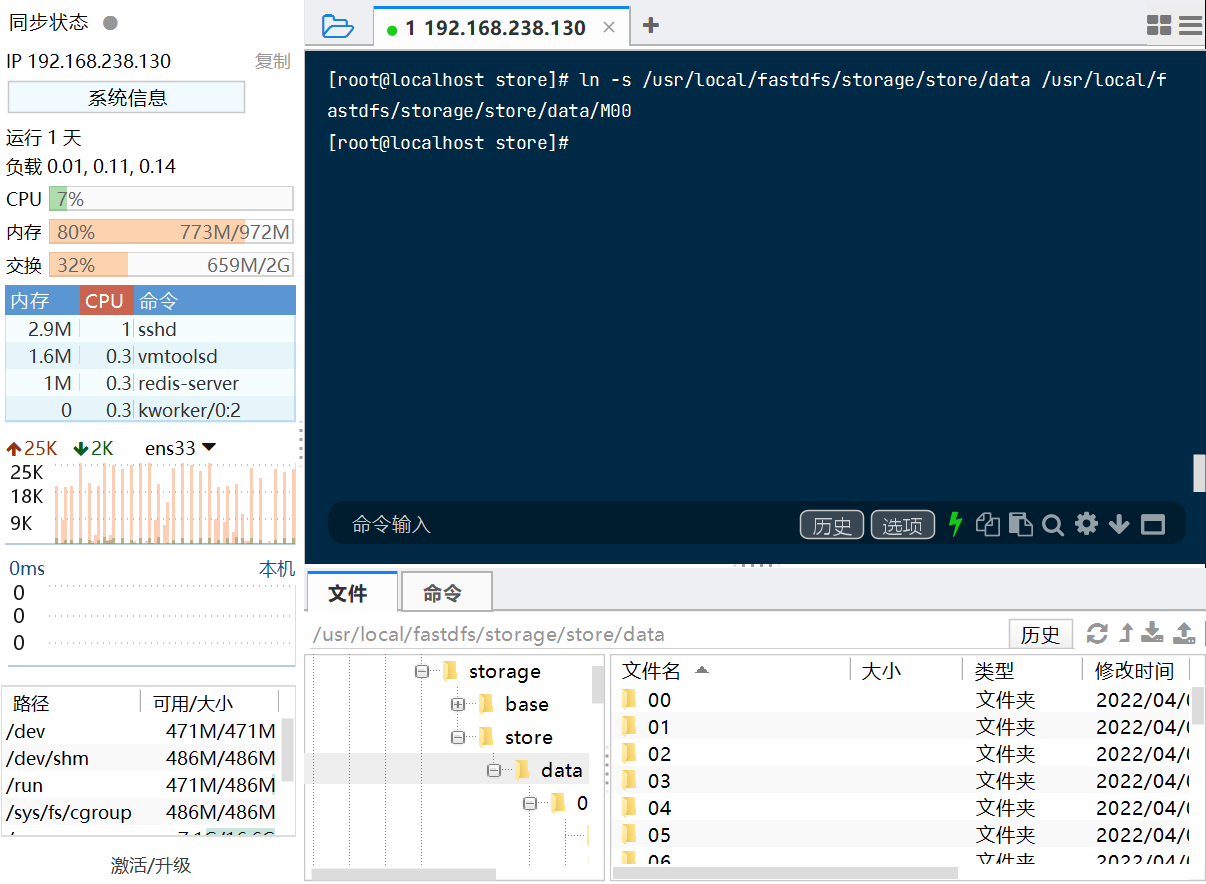Click the download speed 2K indicator
1206x884 pixels.
tap(94, 448)
